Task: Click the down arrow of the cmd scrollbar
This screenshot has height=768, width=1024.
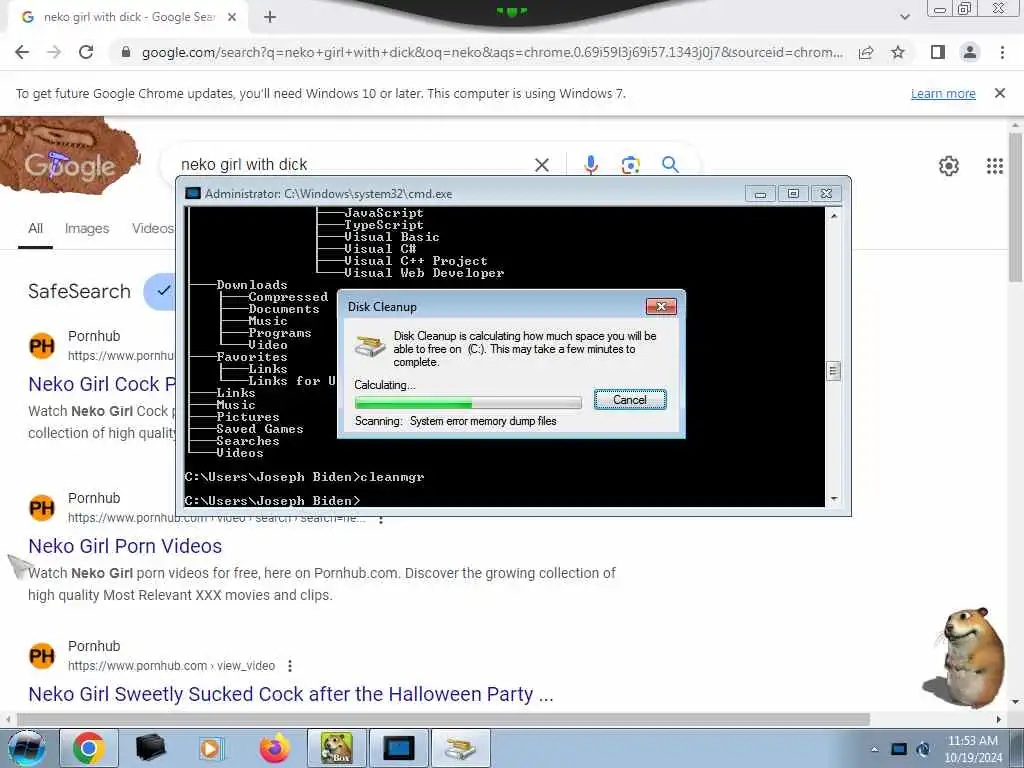Action: coord(833,499)
